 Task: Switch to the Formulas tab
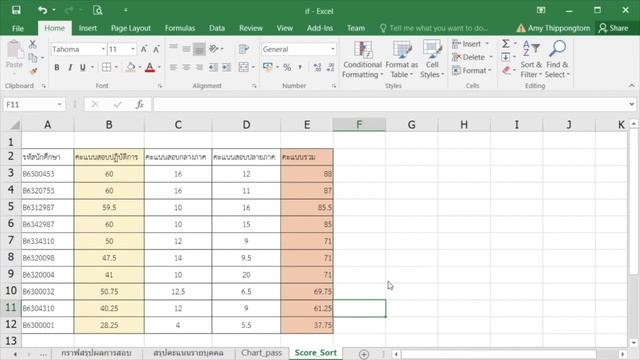180,28
